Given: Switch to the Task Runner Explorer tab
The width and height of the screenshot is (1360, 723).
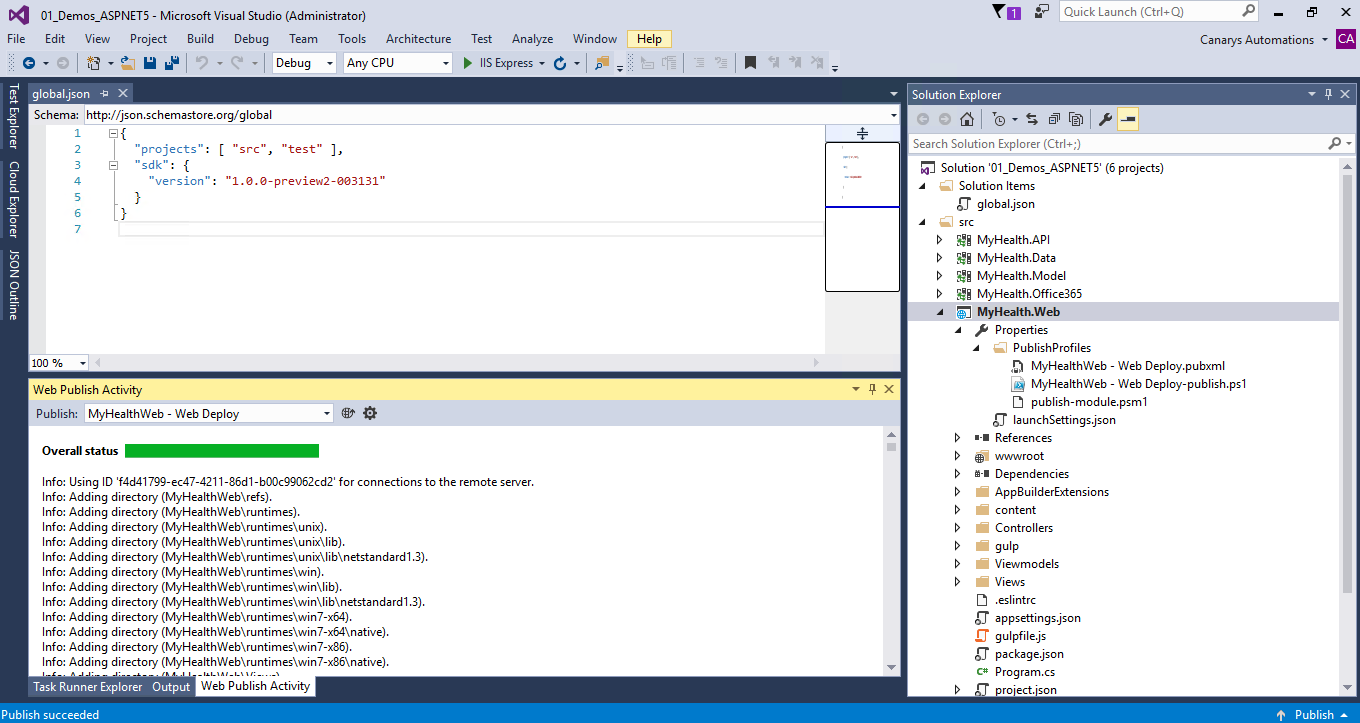Looking at the screenshot, I should coord(88,687).
